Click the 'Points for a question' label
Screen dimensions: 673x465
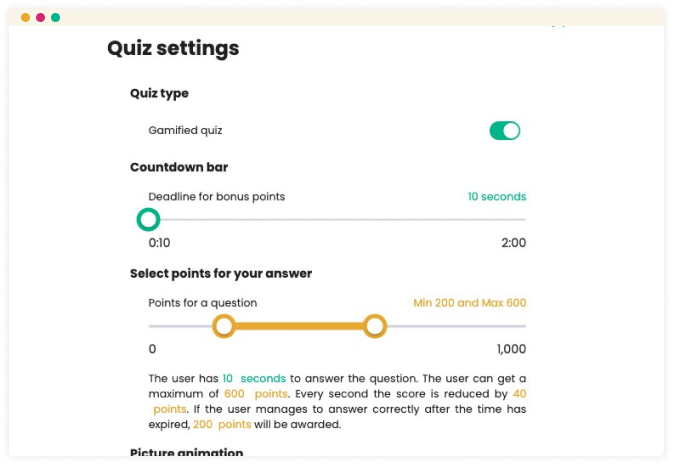click(x=202, y=302)
